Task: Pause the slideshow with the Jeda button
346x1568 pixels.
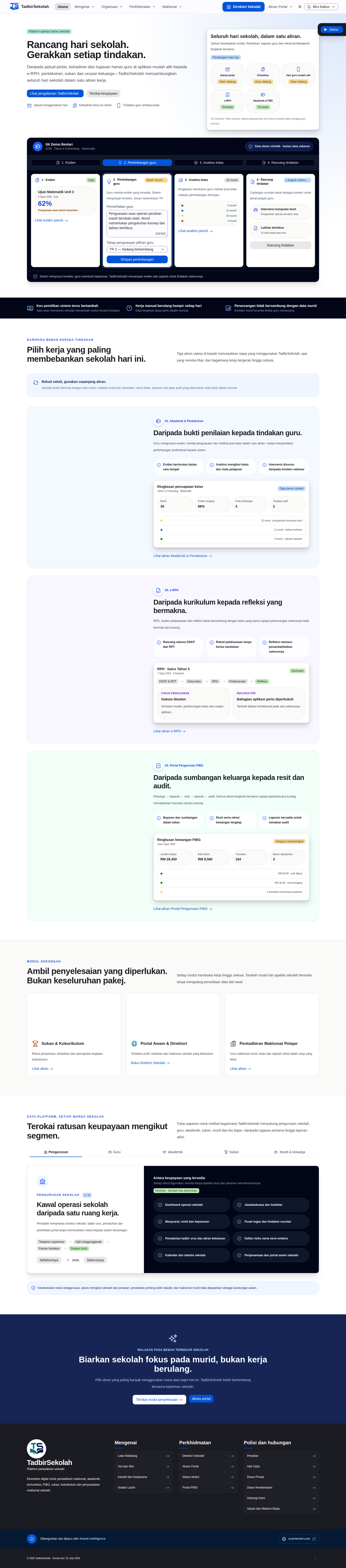Action: click(73, 1260)
